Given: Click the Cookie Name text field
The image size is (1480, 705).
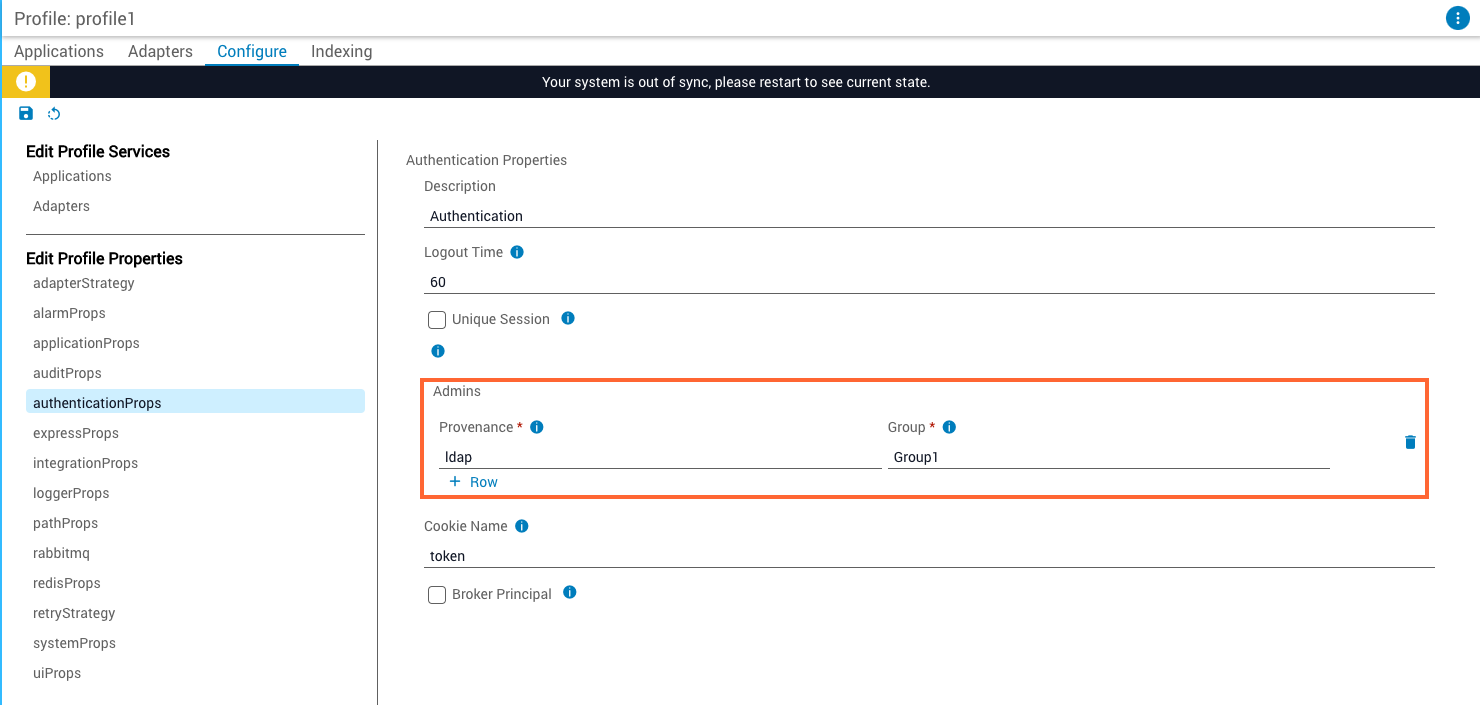Looking at the screenshot, I should [x=928, y=556].
